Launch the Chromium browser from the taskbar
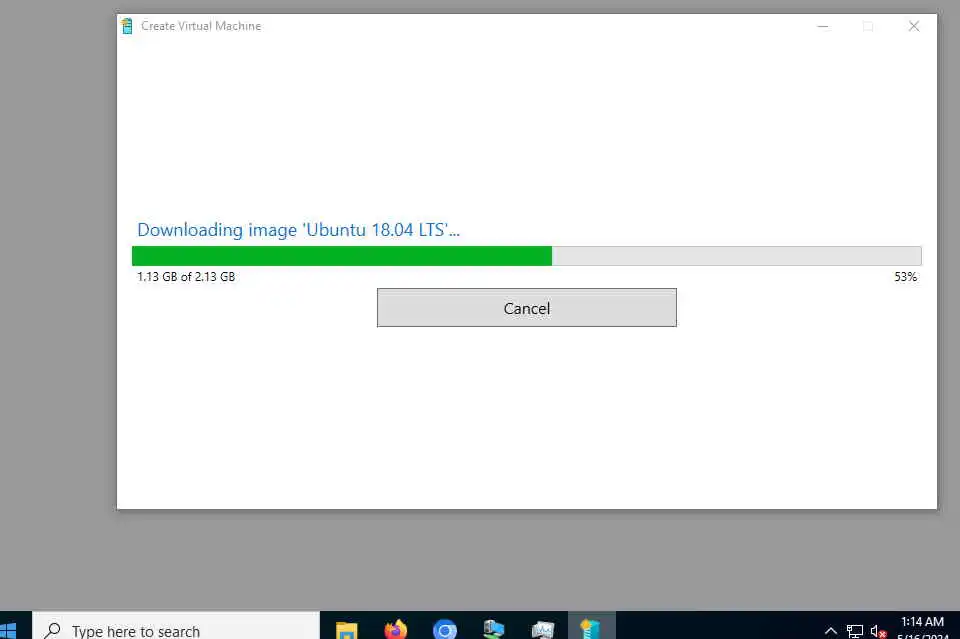 (444, 629)
